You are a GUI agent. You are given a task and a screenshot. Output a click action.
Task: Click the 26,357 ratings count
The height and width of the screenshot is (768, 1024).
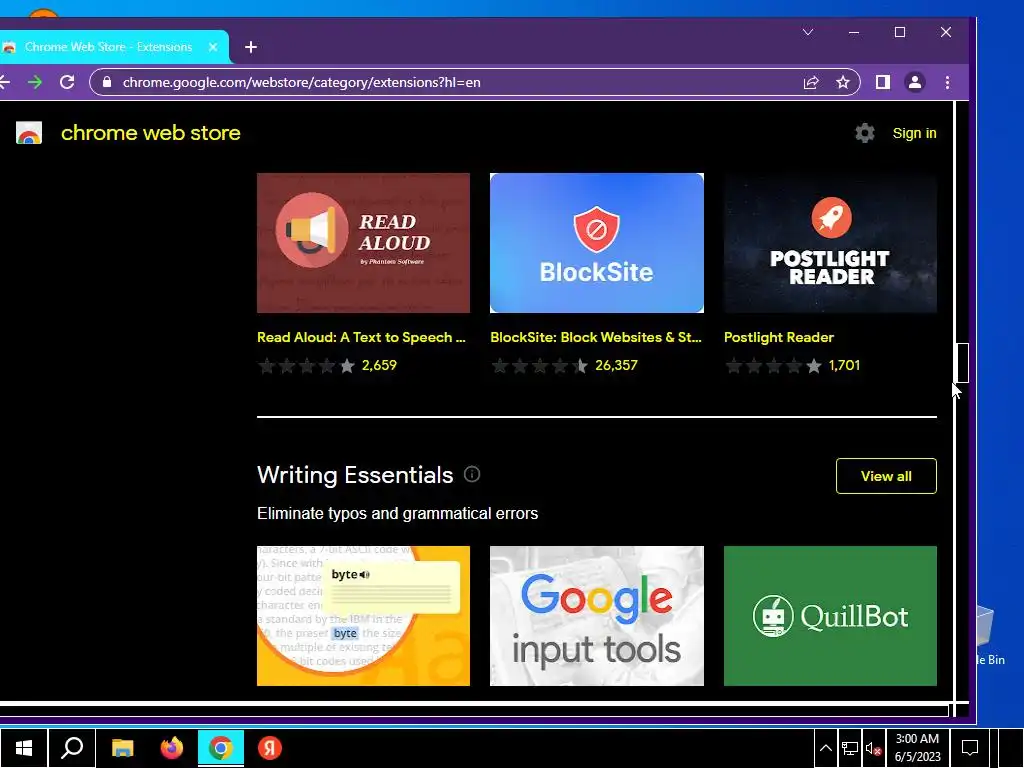[616, 365]
